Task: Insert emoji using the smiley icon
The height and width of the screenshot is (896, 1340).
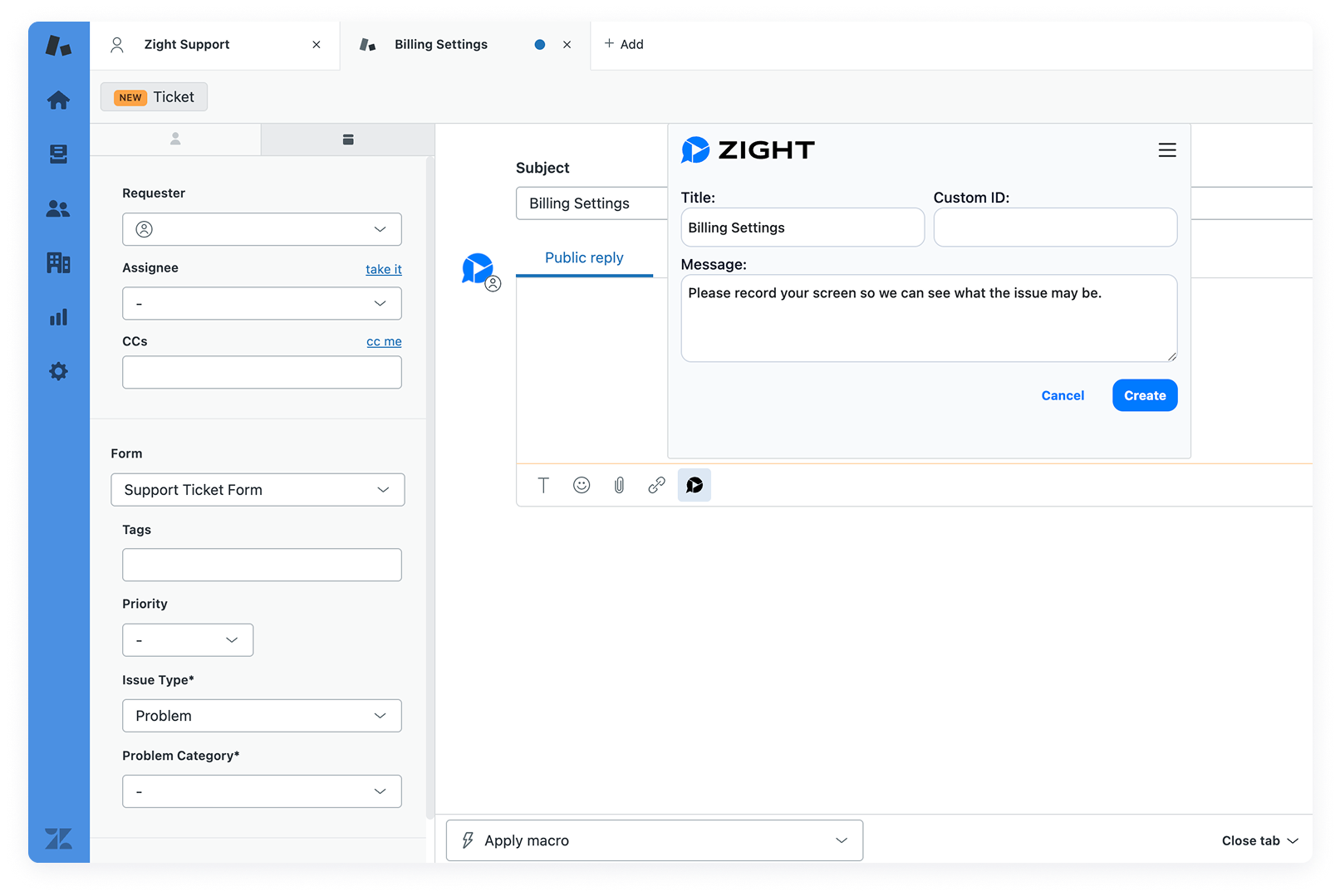Action: click(x=582, y=485)
